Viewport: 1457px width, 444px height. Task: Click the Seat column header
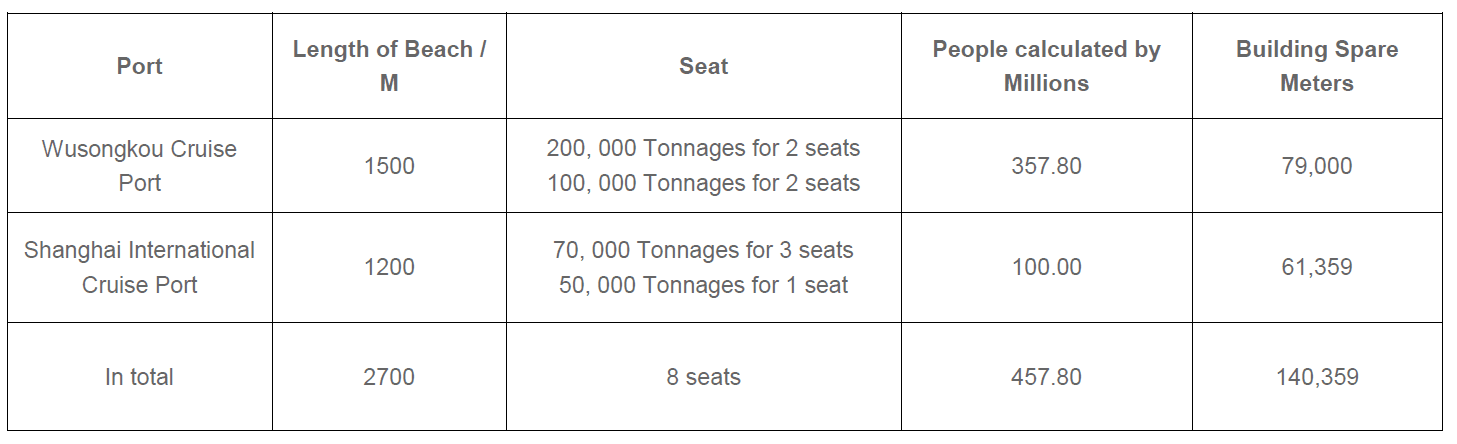click(x=703, y=66)
